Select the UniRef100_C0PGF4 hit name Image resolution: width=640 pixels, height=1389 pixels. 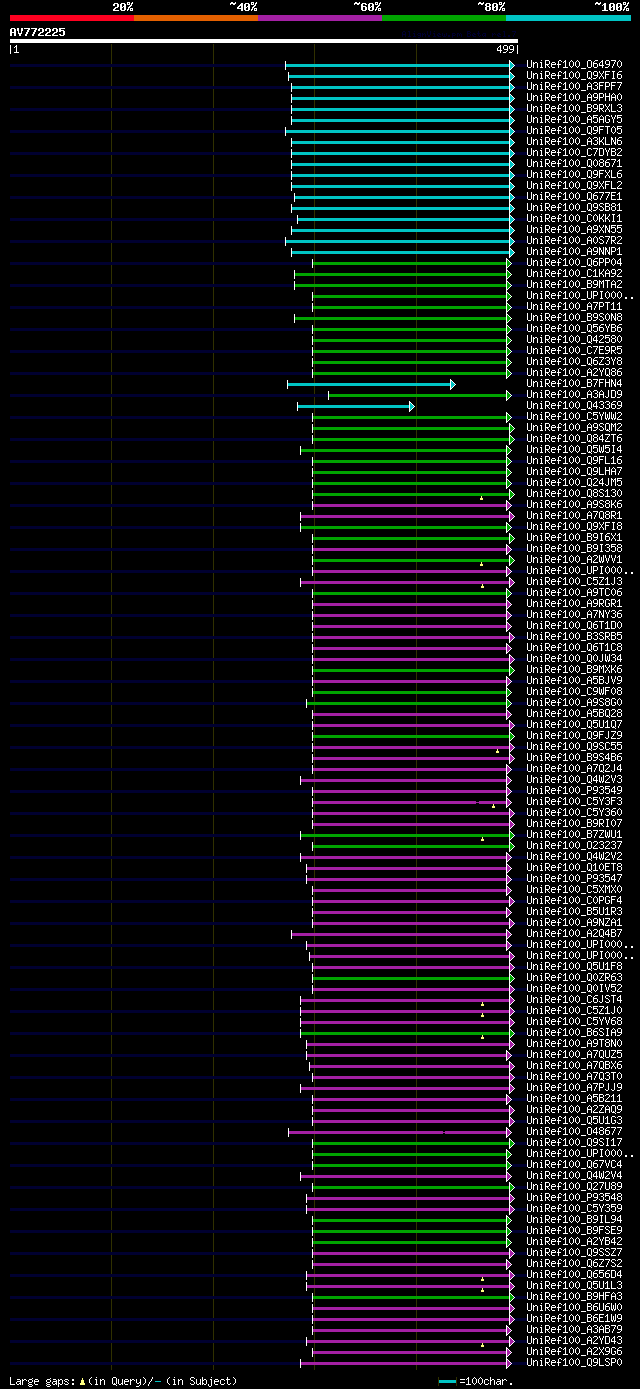point(574,901)
